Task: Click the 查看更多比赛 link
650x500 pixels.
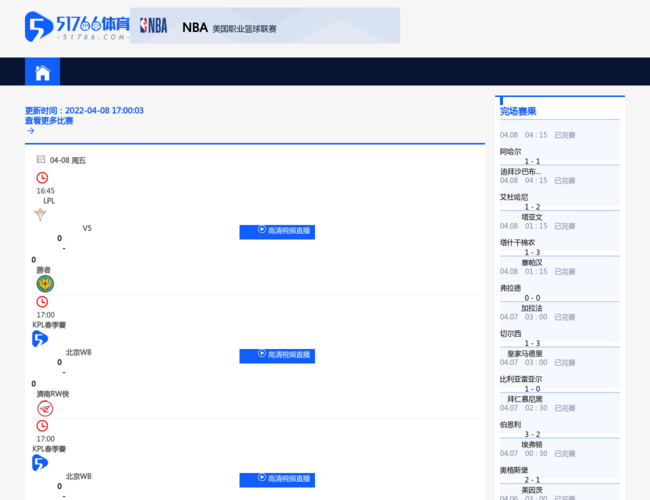Action: tap(49, 121)
